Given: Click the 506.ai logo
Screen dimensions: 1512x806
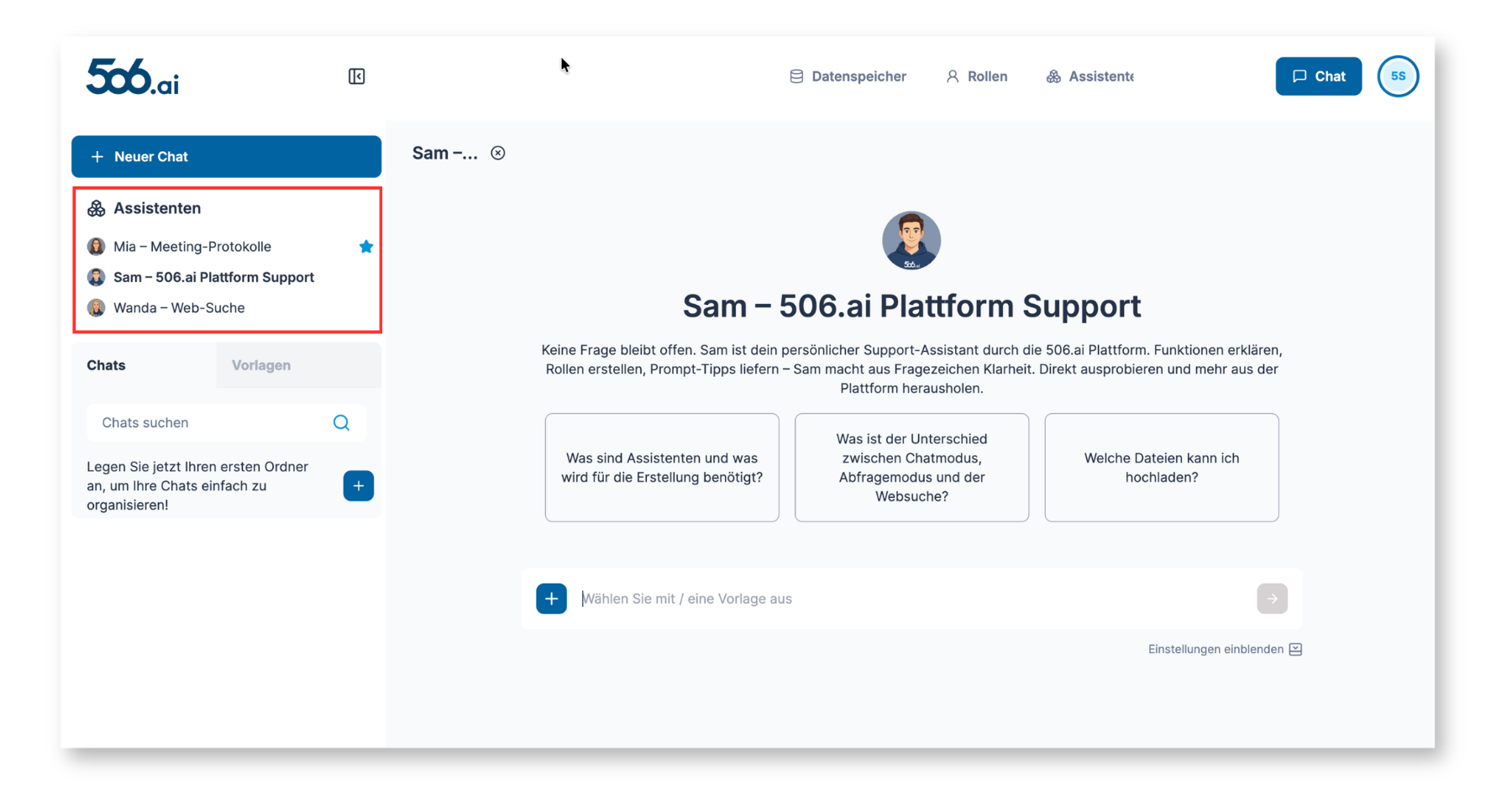Looking at the screenshot, I should pyautogui.click(x=132, y=76).
